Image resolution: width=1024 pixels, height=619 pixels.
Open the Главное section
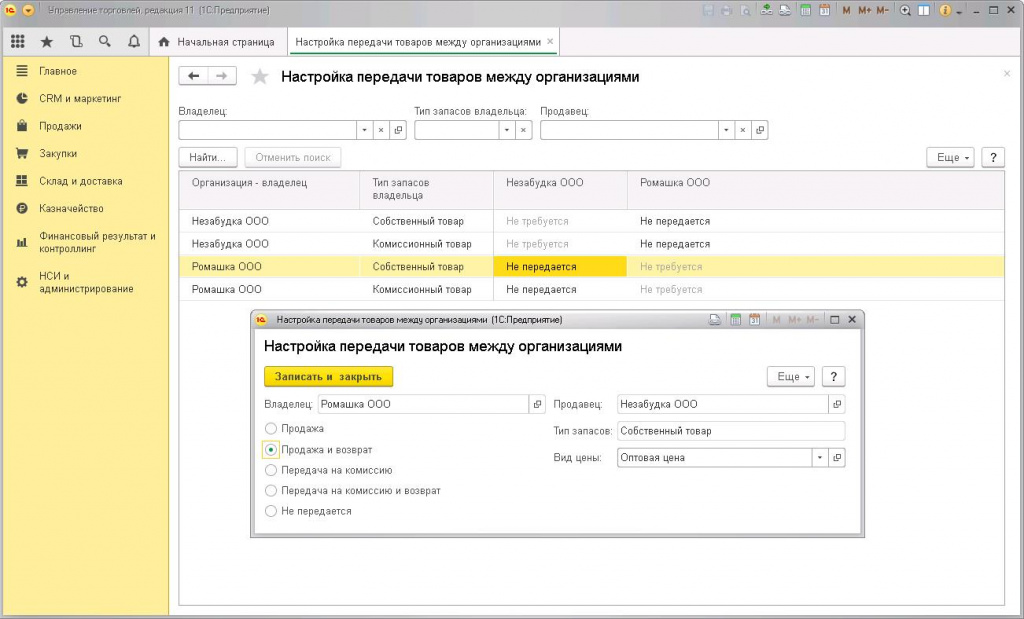(57, 71)
